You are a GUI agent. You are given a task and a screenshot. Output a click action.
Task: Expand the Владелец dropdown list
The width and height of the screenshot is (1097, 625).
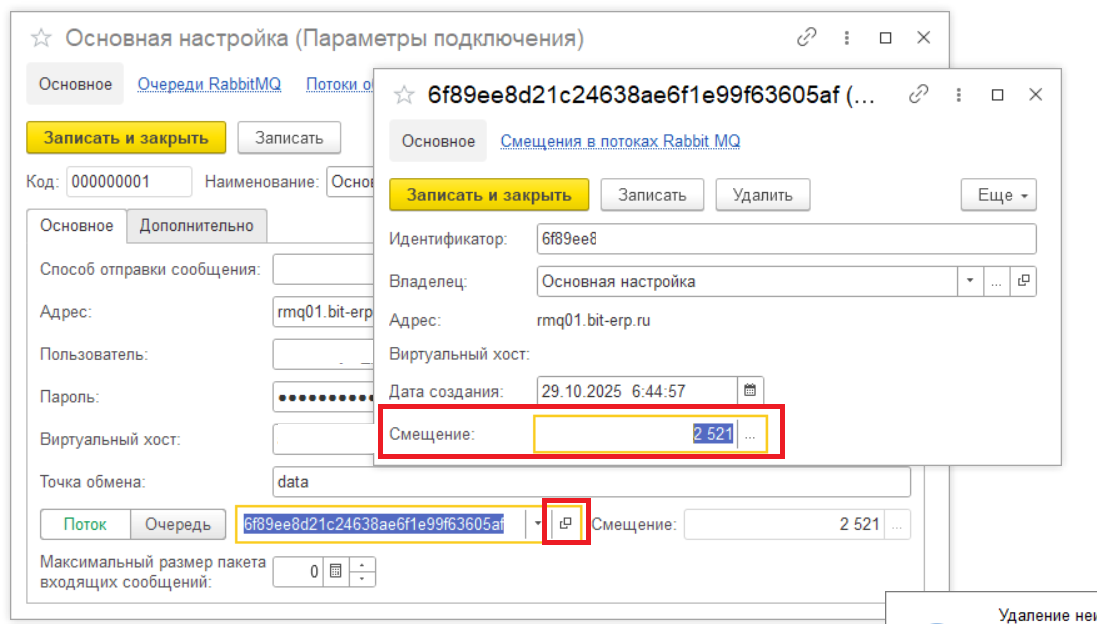(970, 281)
